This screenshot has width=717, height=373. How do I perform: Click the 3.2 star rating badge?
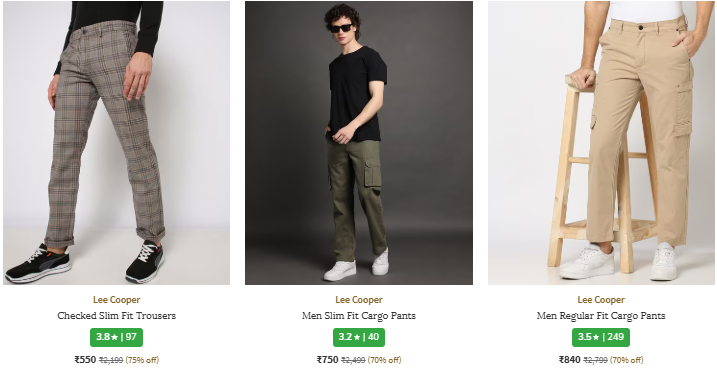click(359, 337)
